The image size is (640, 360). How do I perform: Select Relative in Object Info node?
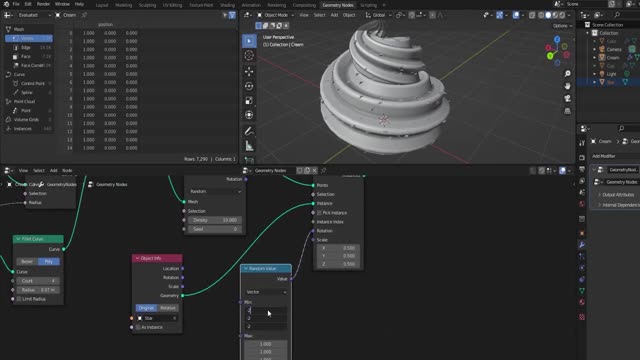pyautogui.click(x=168, y=308)
